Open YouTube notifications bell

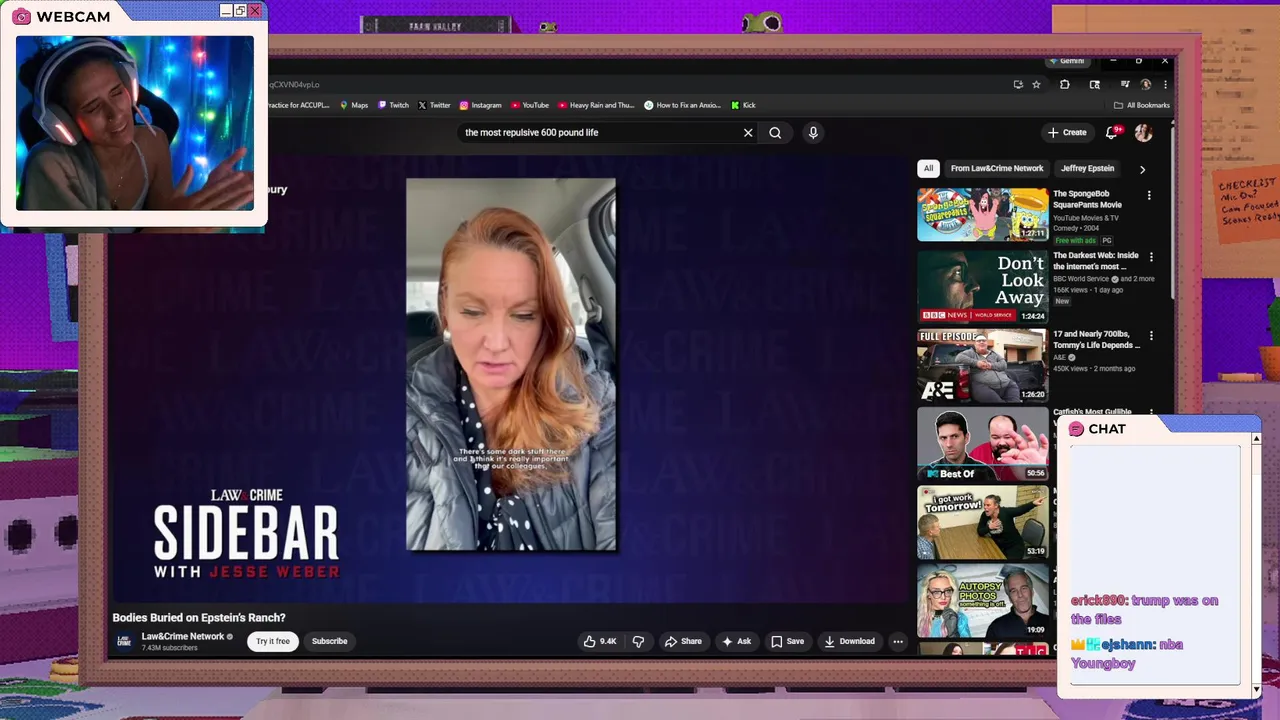1112,132
